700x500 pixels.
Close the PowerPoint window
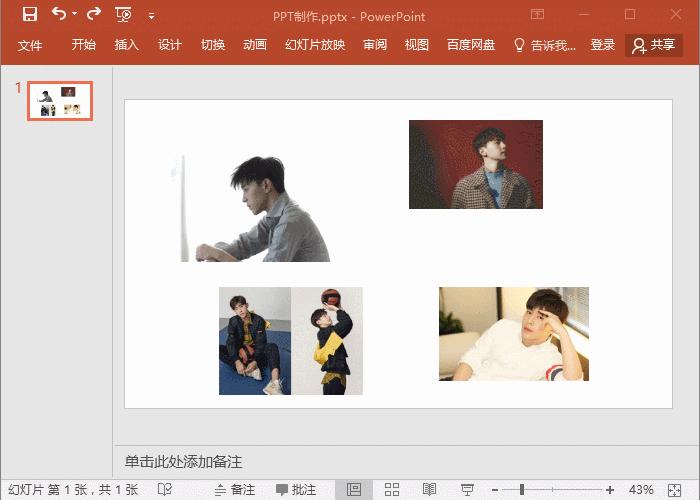(676, 14)
